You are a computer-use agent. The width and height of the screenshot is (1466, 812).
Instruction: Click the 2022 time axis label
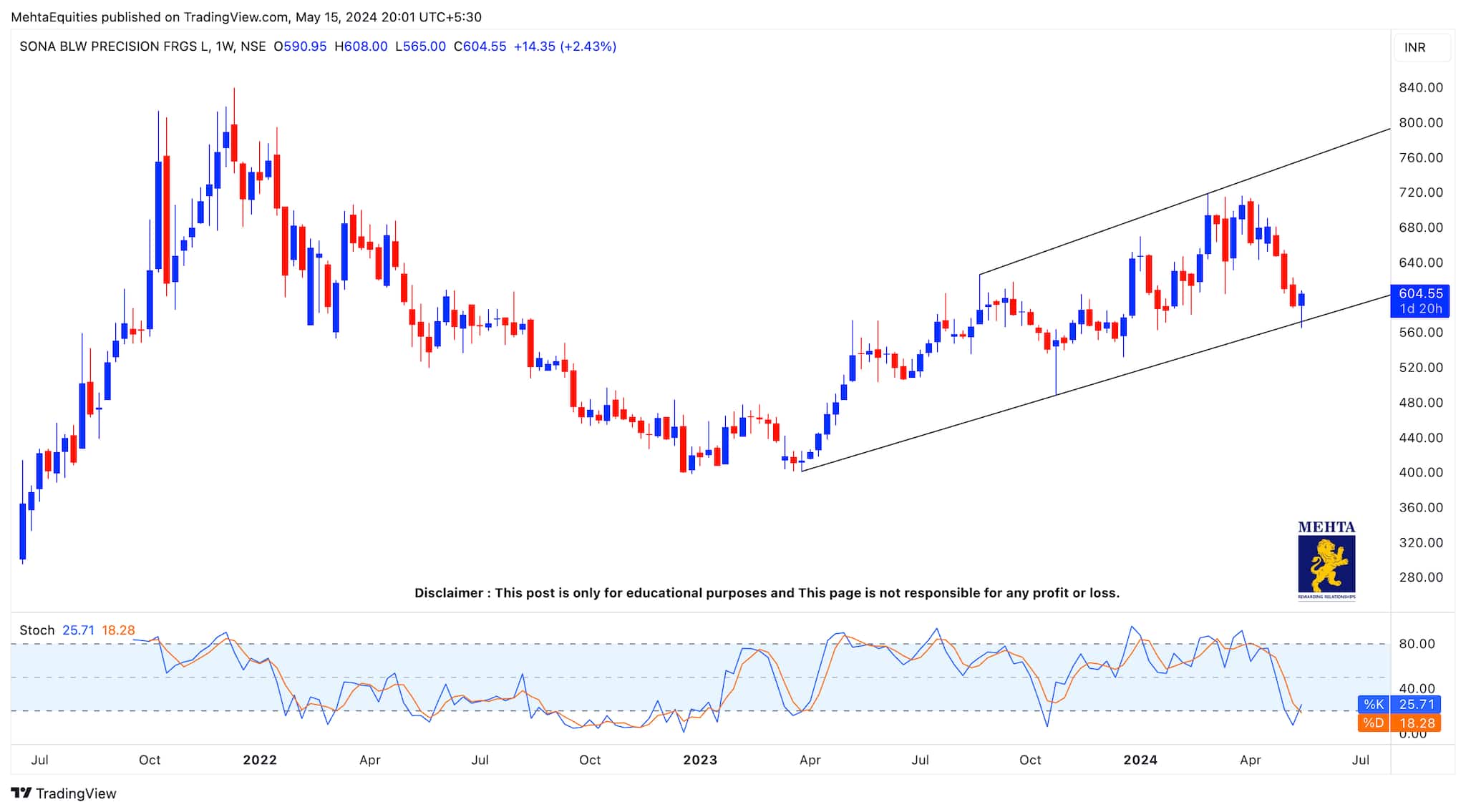click(259, 760)
